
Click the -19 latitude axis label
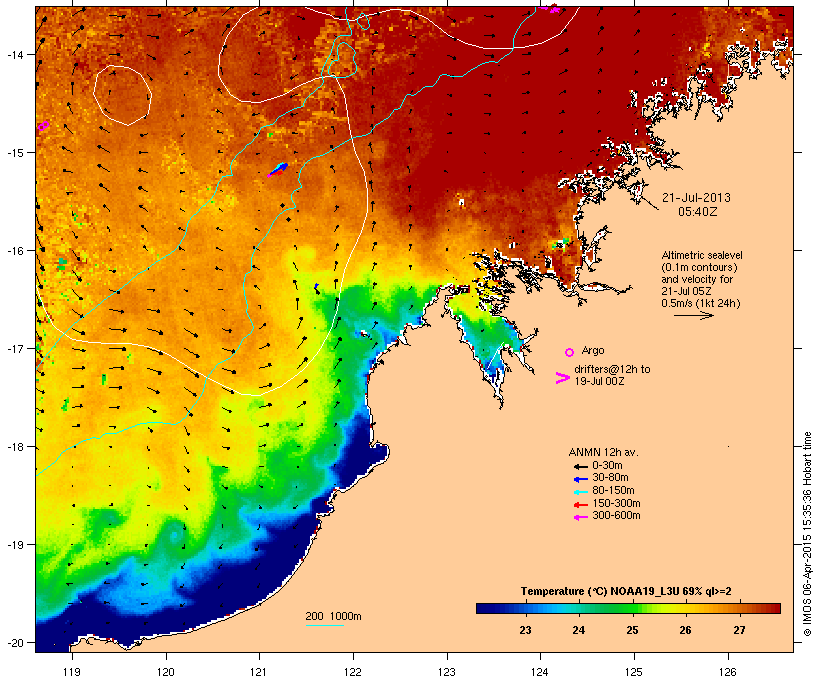pos(14,545)
